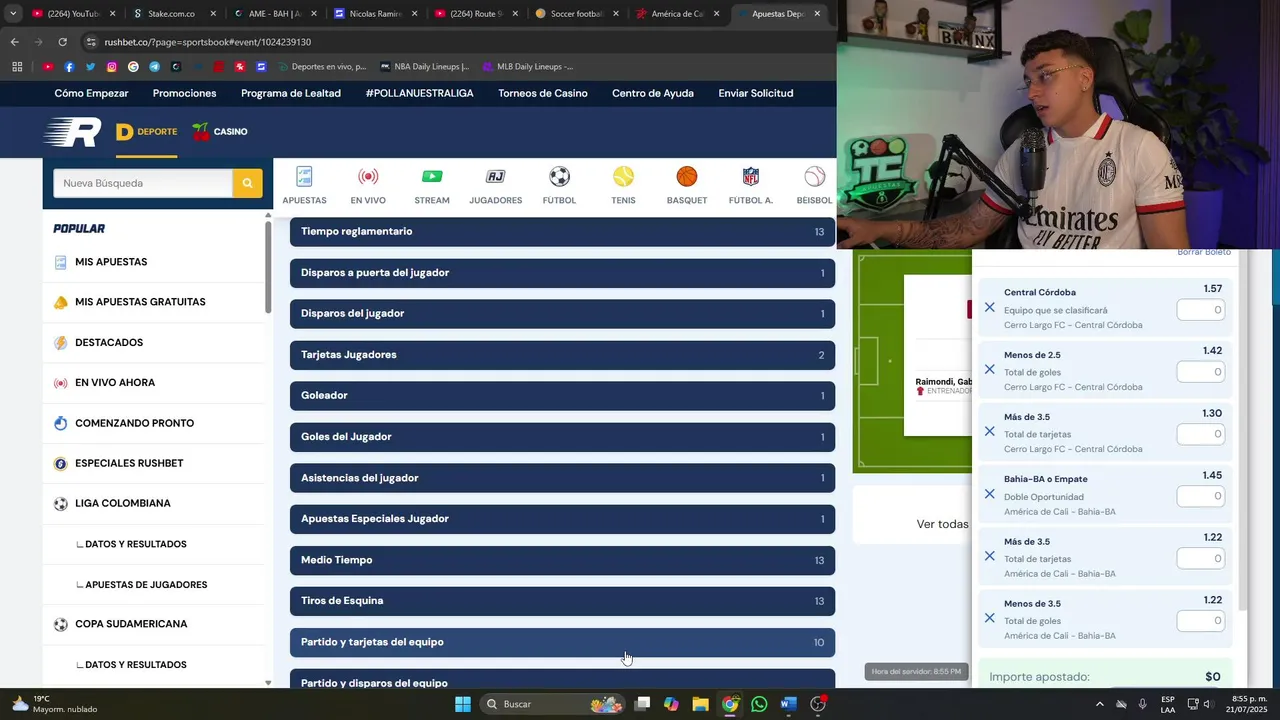Remove the Bahia-BA o Empate selection

pyautogui.click(x=989, y=494)
